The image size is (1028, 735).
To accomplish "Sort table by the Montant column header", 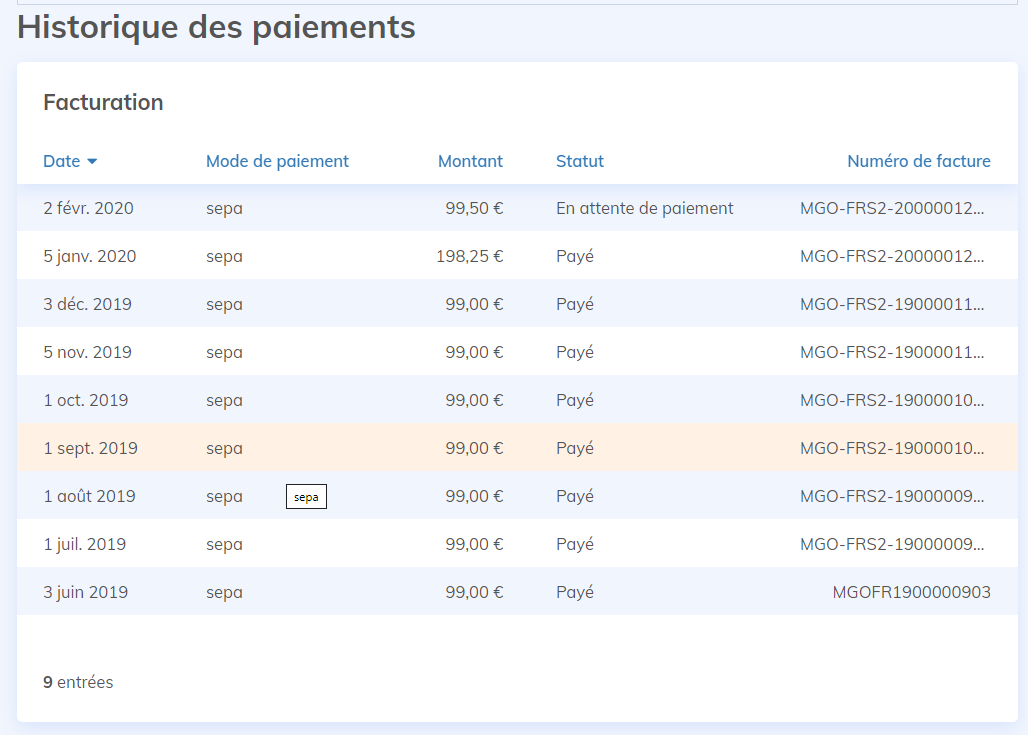I will 470,161.
